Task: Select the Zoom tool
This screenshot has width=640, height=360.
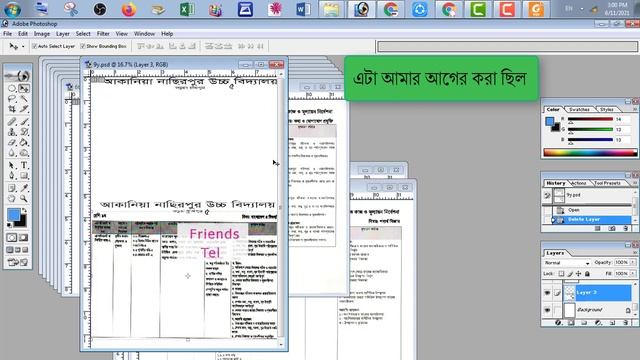Action: pyautogui.click(x=24, y=199)
